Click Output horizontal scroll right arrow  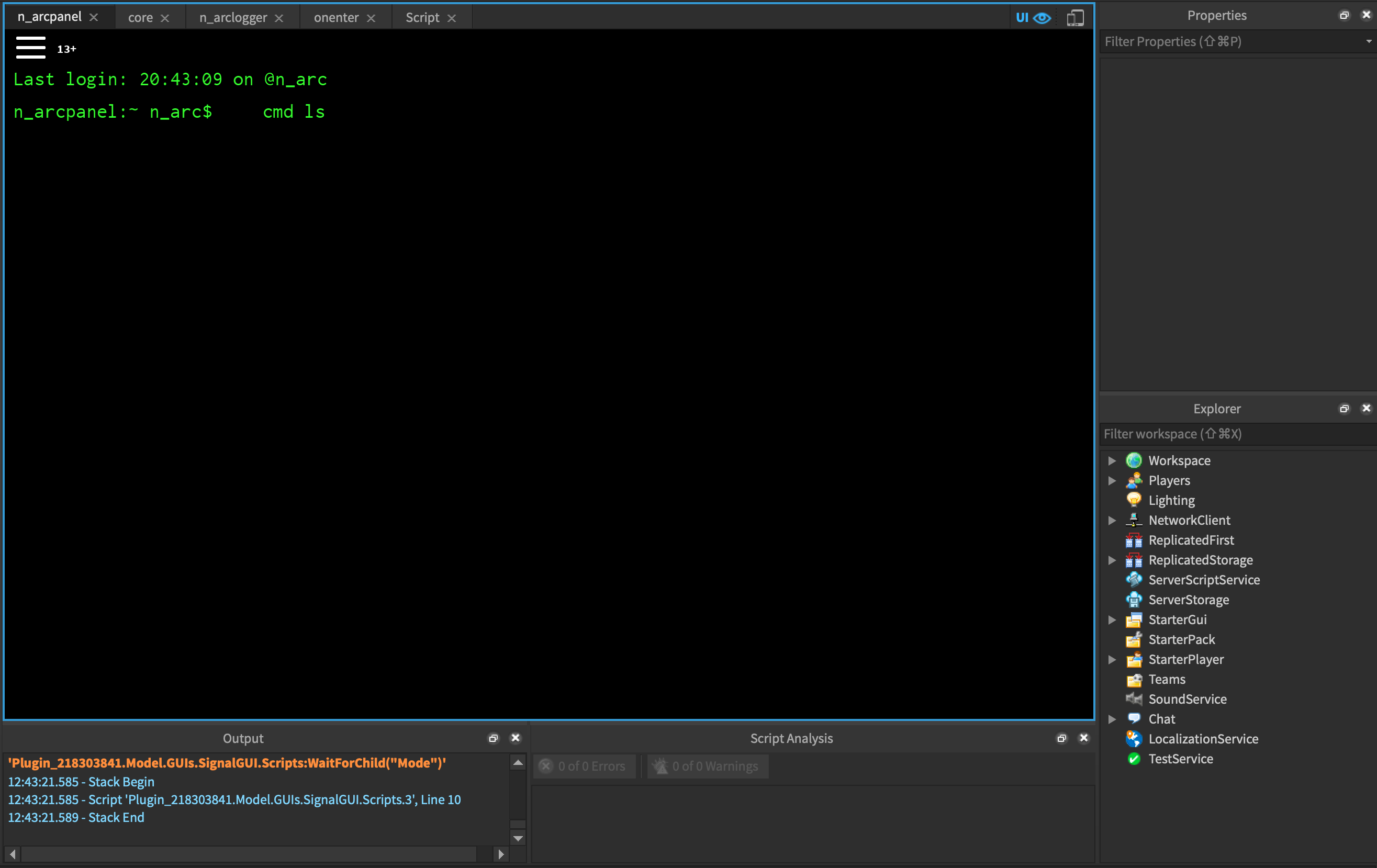coord(501,854)
